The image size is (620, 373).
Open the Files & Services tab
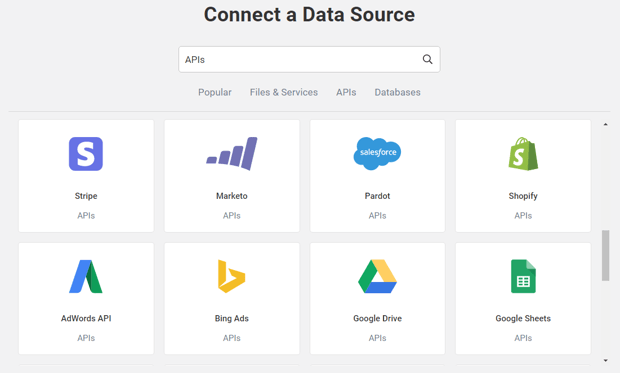pos(284,92)
